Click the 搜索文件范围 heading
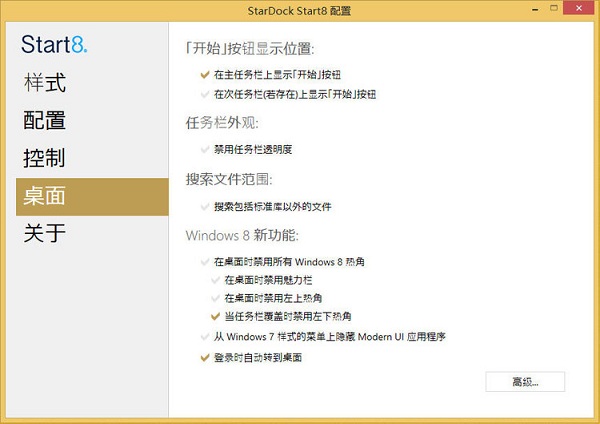 [229, 179]
